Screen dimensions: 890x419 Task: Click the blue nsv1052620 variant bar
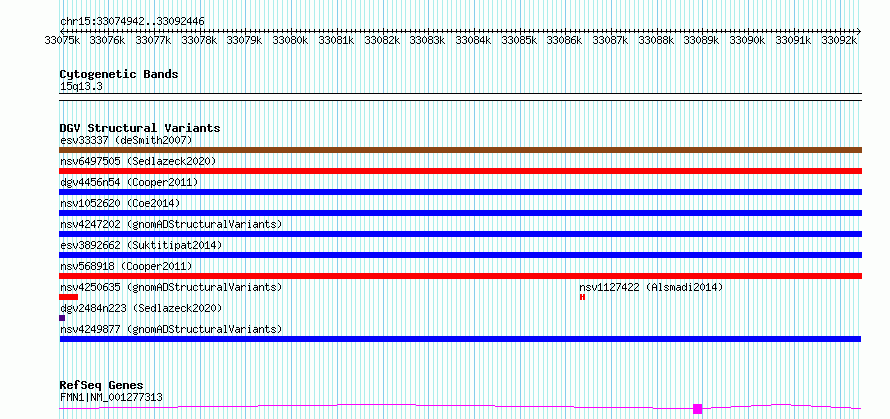(x=460, y=213)
